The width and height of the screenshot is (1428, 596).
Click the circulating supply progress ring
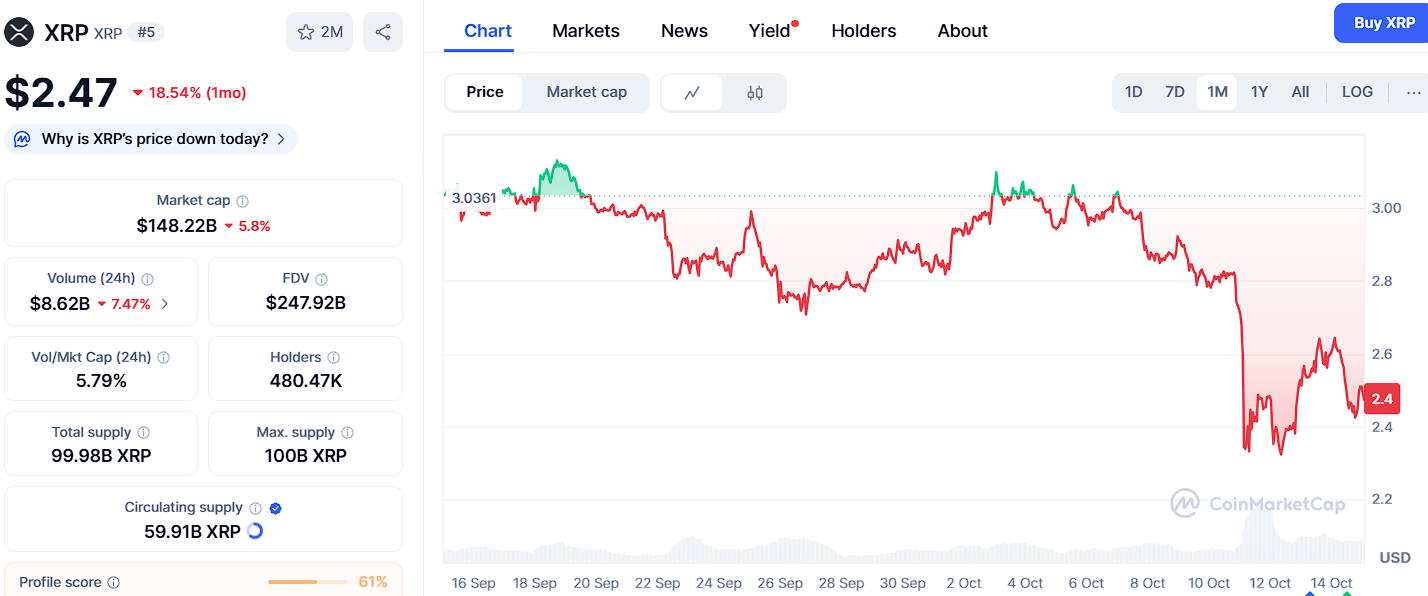pyautogui.click(x=255, y=531)
